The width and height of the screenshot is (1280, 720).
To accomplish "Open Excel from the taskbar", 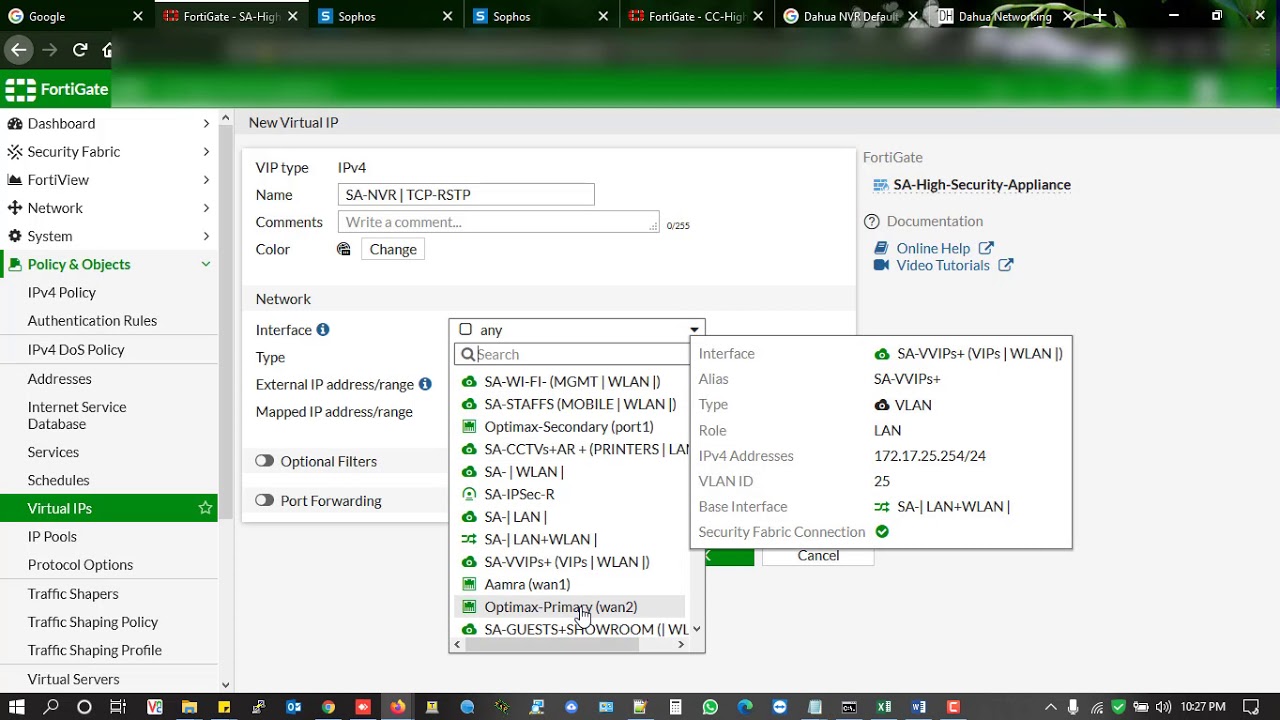I will pos(884,707).
